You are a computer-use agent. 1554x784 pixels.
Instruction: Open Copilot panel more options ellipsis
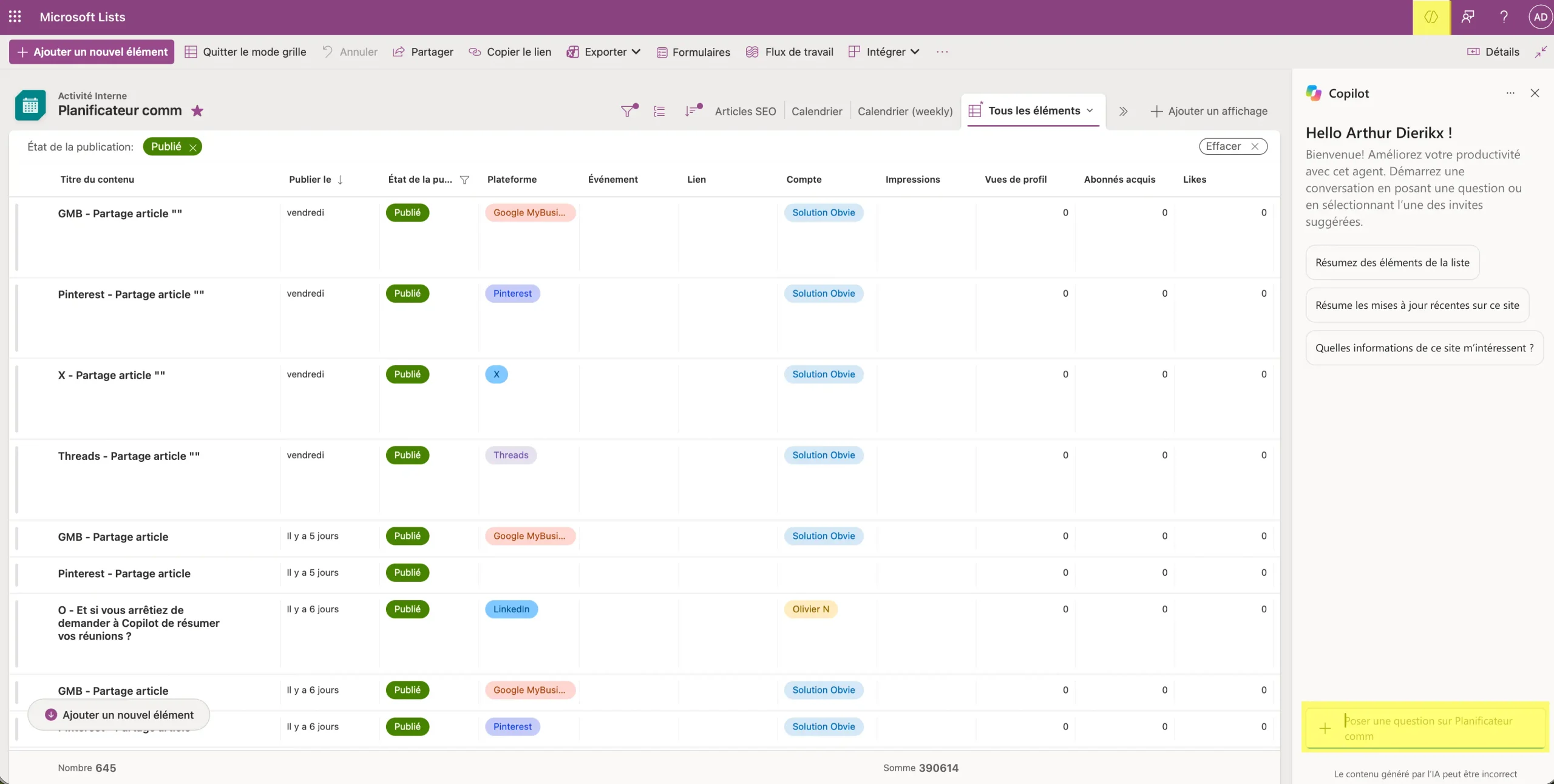[1510, 93]
